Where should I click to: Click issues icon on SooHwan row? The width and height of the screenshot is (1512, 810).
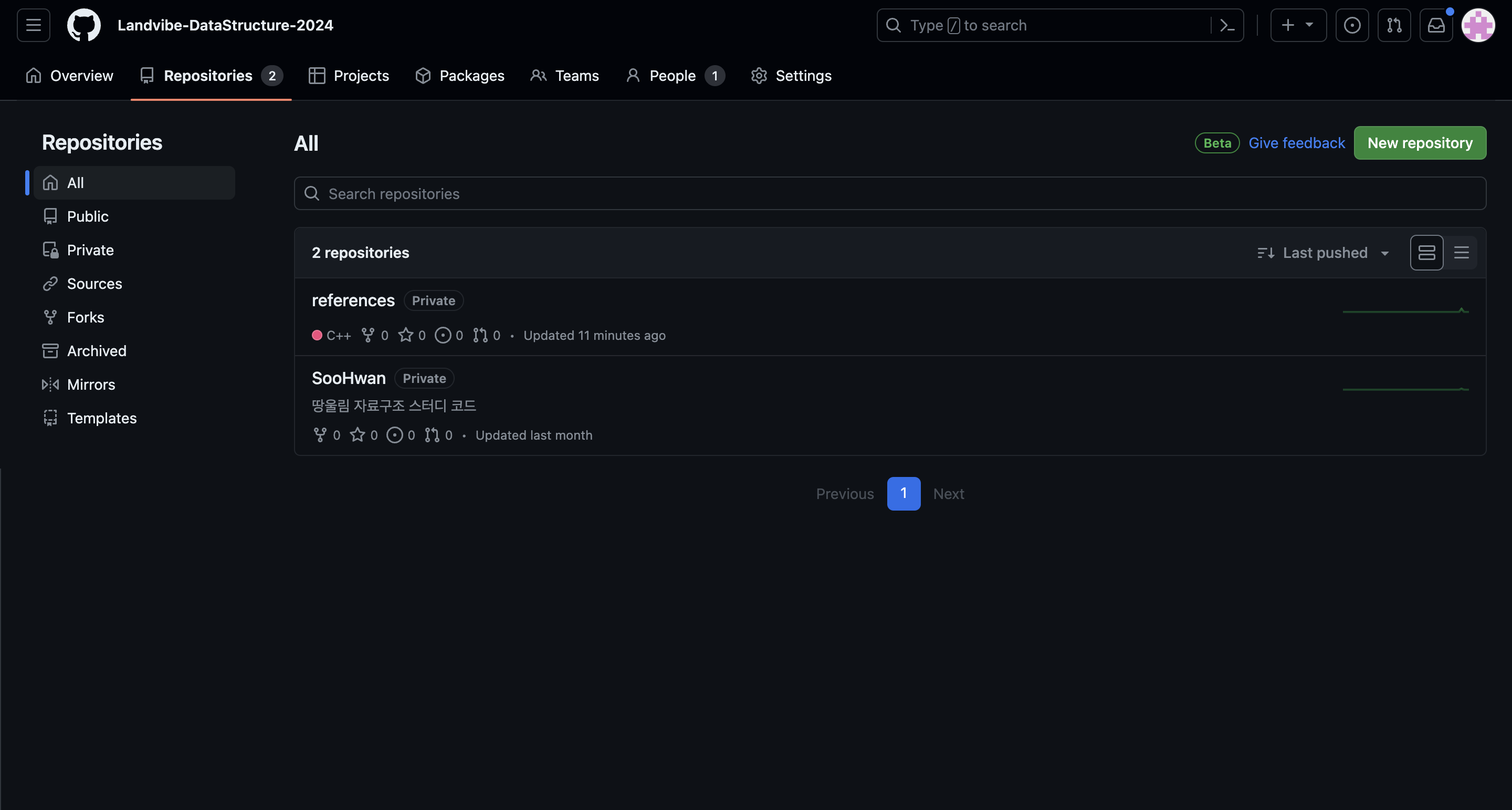395,434
